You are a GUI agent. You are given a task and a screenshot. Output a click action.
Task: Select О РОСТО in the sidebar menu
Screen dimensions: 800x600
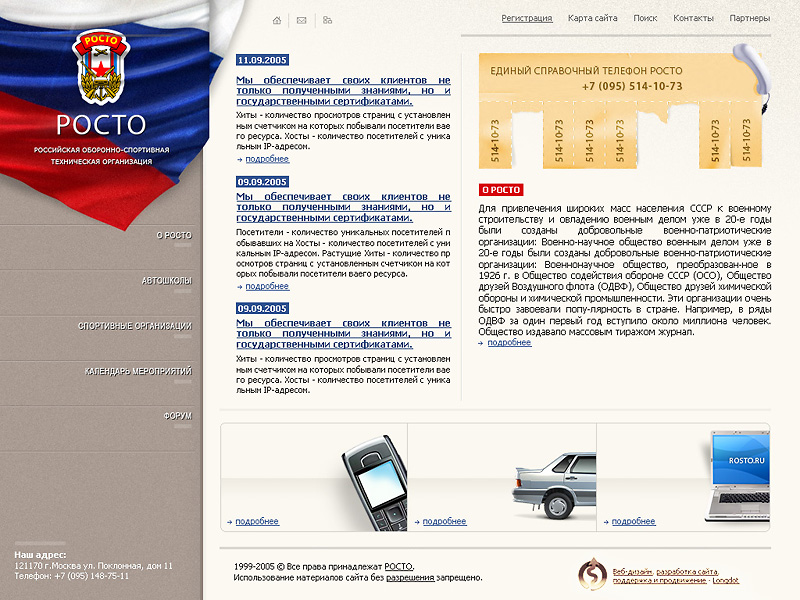point(174,235)
